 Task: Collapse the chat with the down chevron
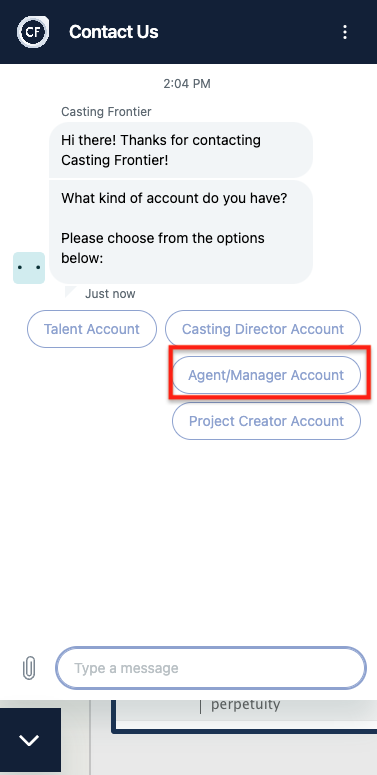coord(30,740)
